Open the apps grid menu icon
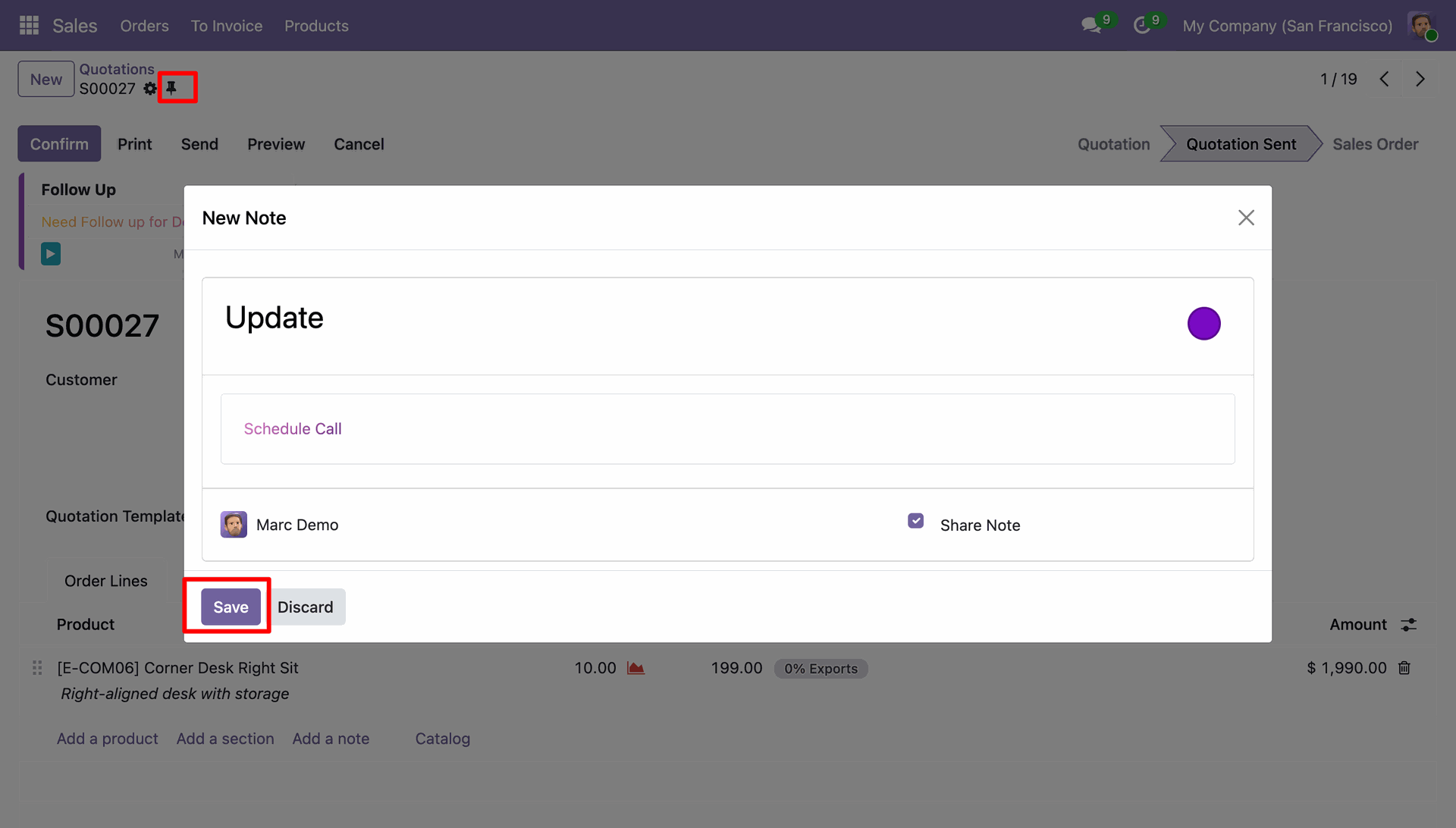 click(29, 26)
